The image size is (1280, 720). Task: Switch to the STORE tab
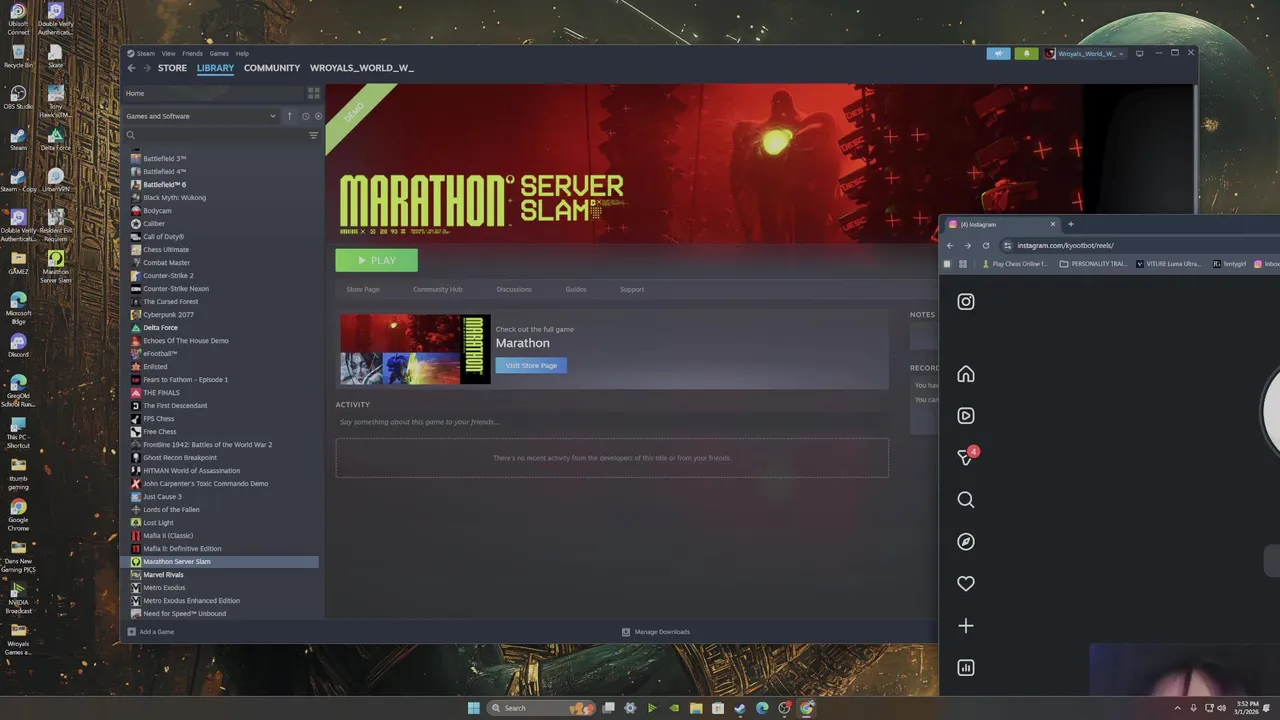[x=172, y=68]
